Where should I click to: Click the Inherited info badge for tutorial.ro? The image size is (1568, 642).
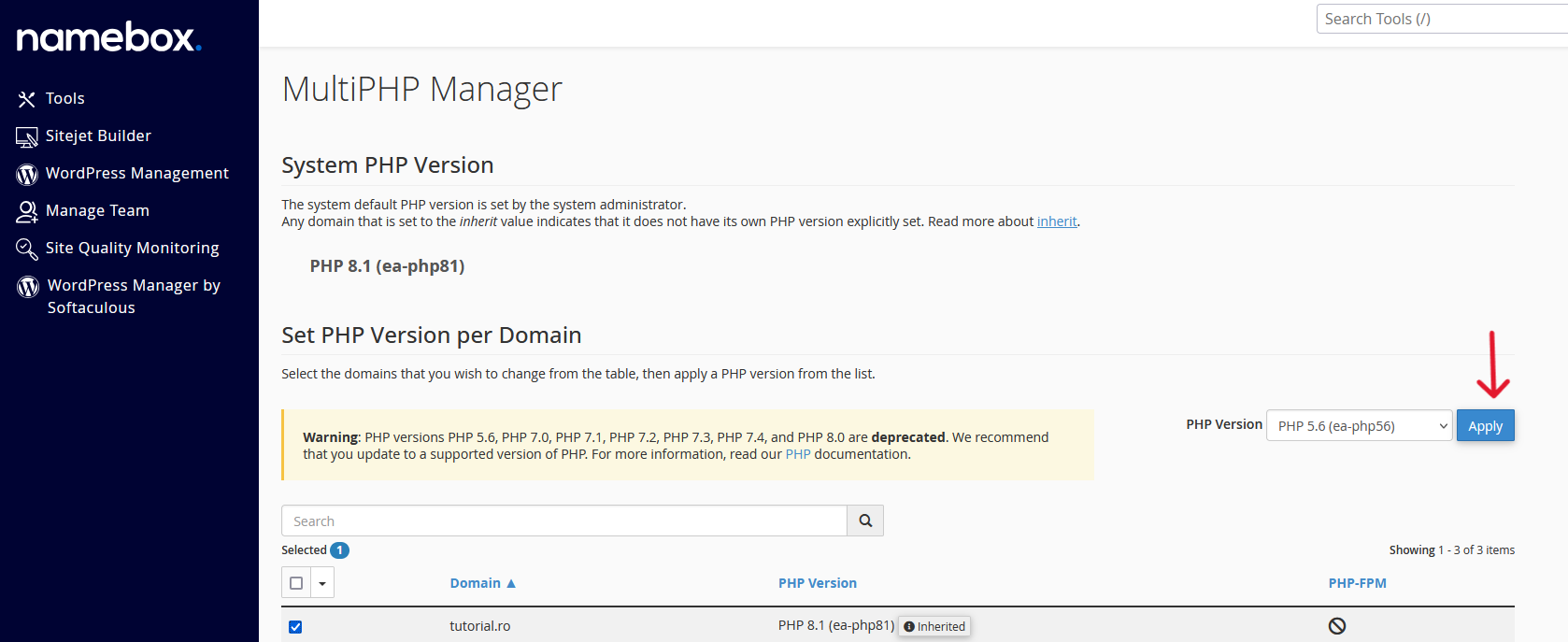tap(934, 626)
